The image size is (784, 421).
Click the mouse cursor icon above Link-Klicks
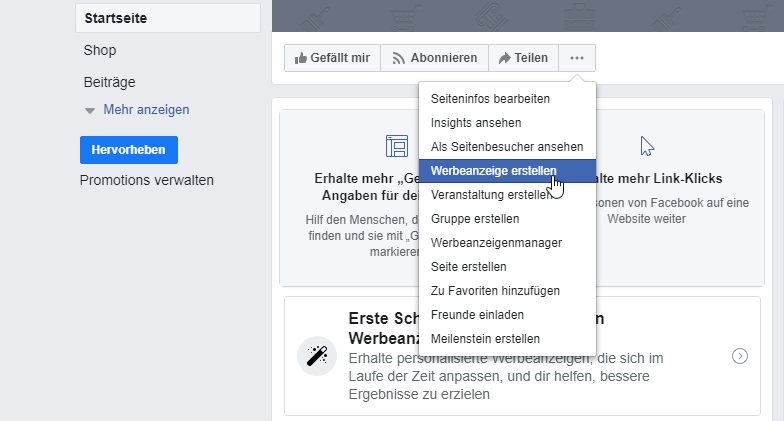click(647, 146)
